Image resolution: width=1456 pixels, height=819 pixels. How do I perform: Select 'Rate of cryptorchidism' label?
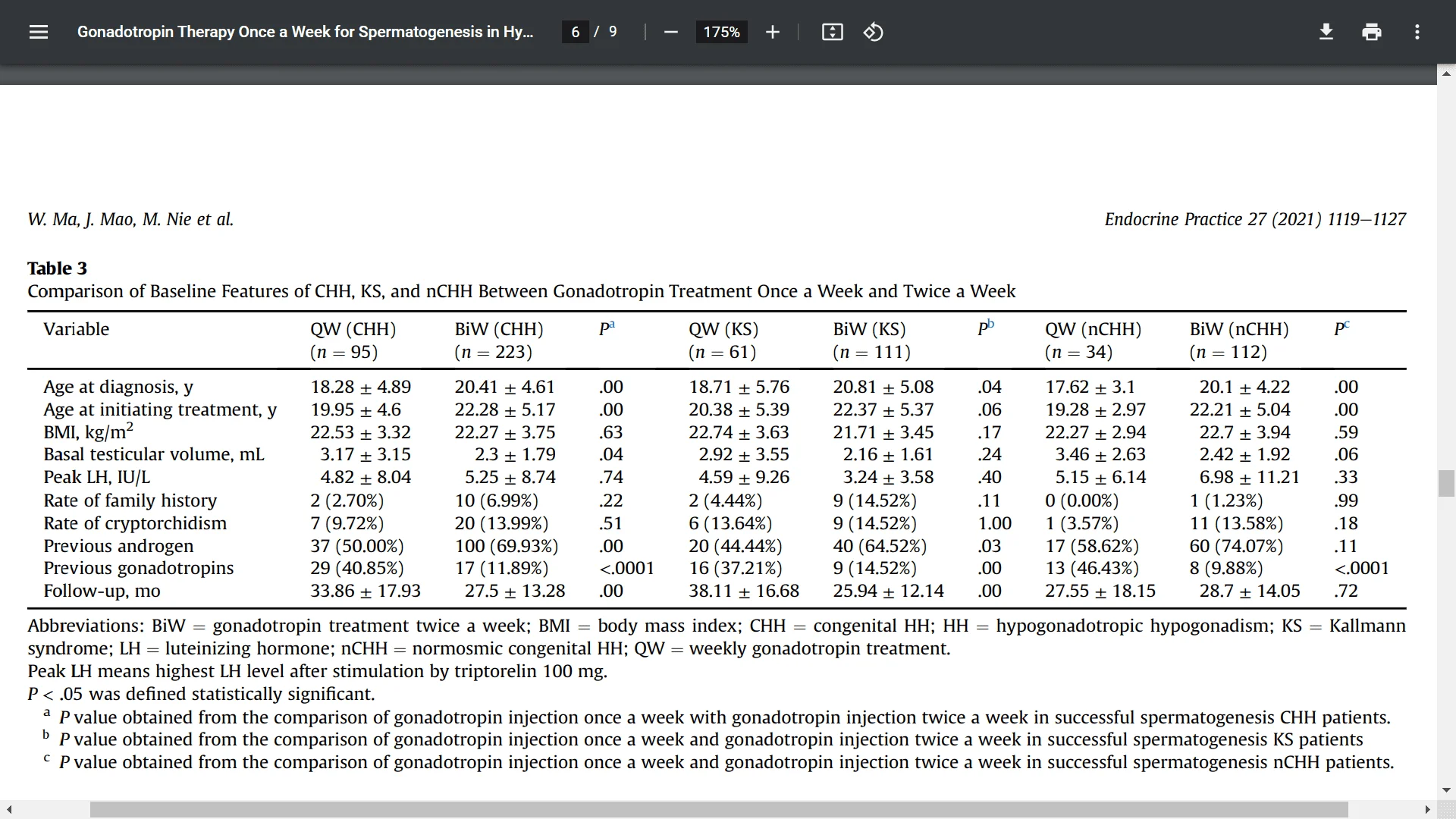pyautogui.click(x=135, y=523)
